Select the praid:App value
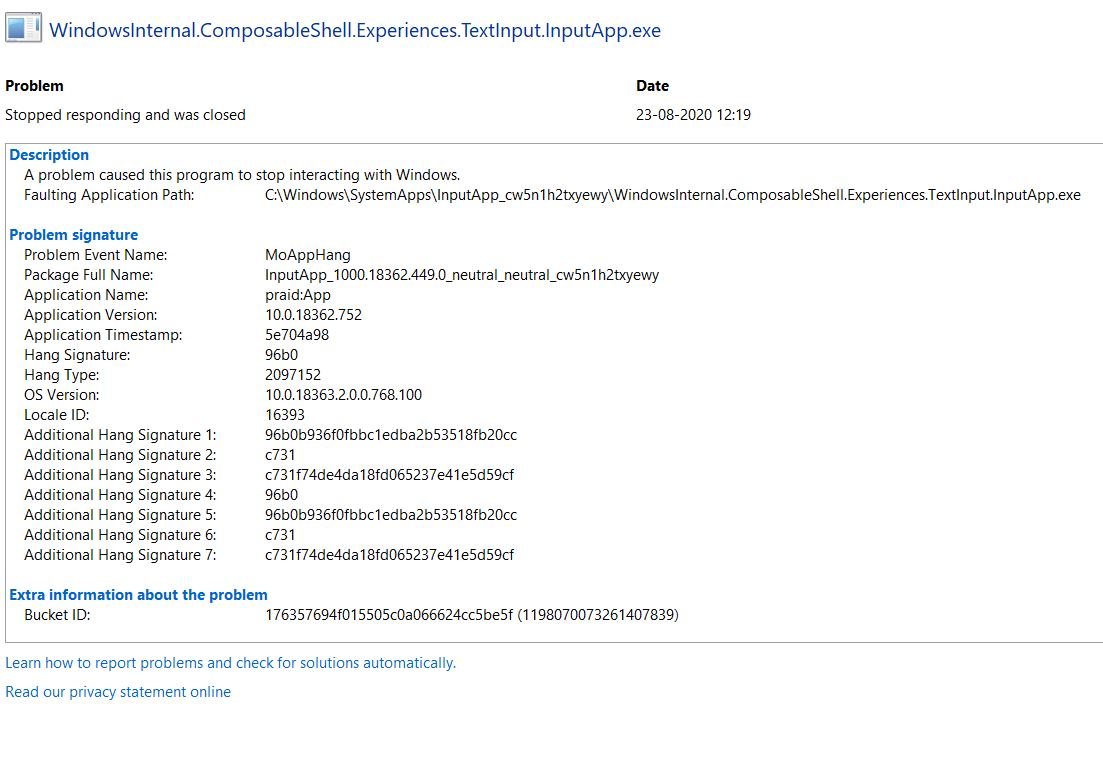This screenshot has height=764, width=1103. point(298,295)
